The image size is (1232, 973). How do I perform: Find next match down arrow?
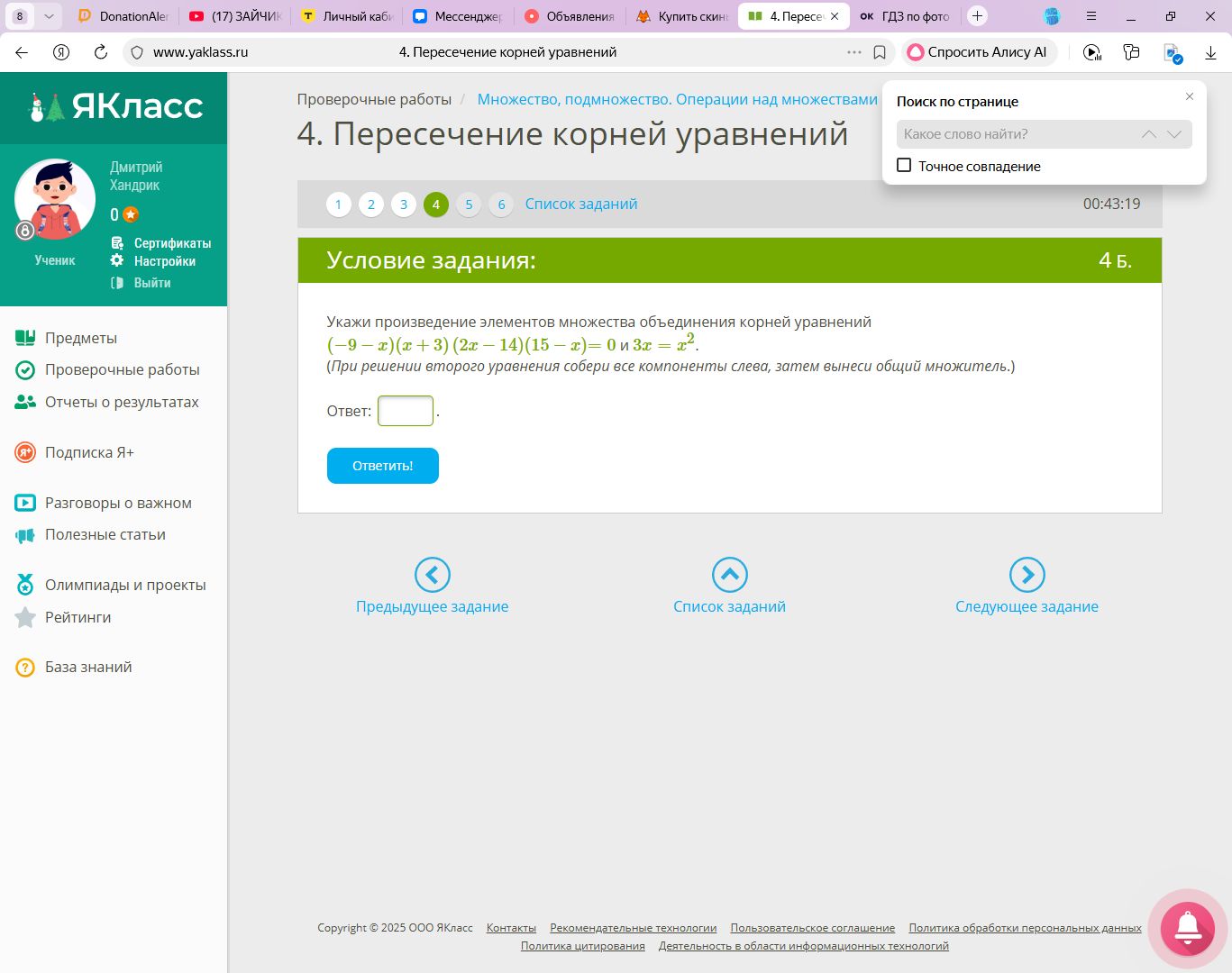(1173, 134)
